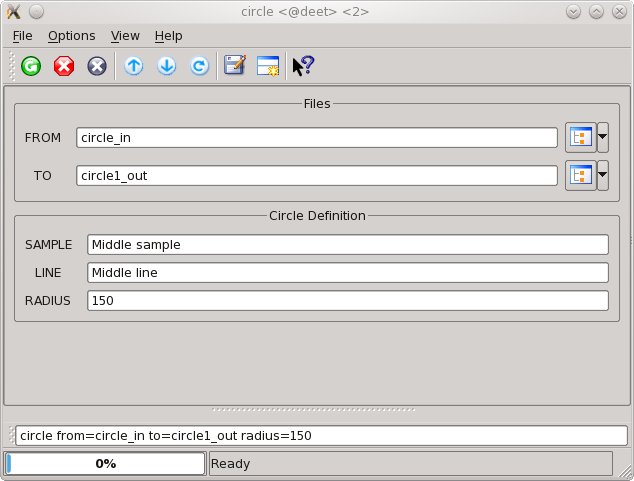This screenshot has width=634, height=481.
Task: Open the Options menu
Action: [71, 35]
